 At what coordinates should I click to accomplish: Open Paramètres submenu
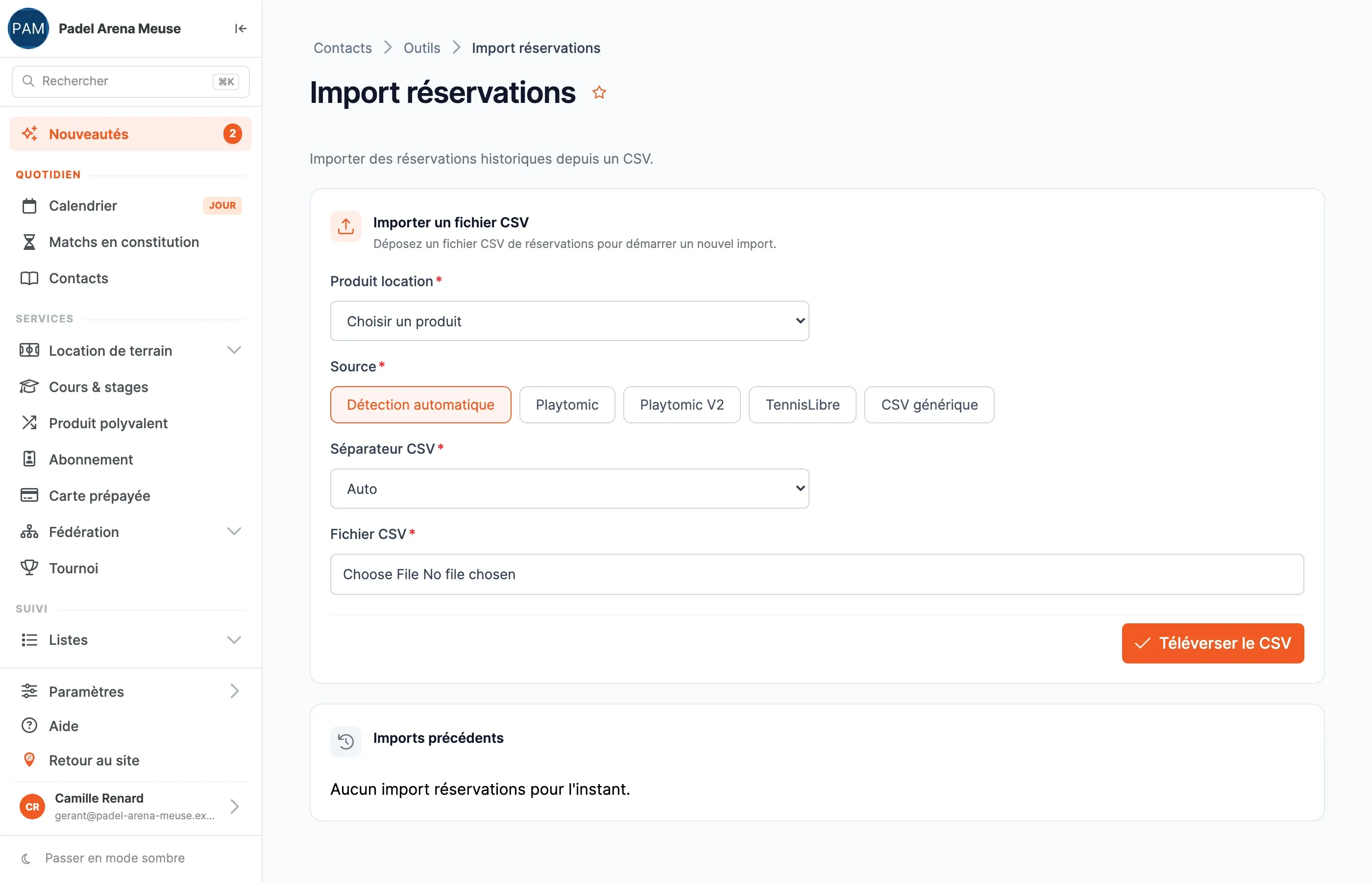[130, 691]
